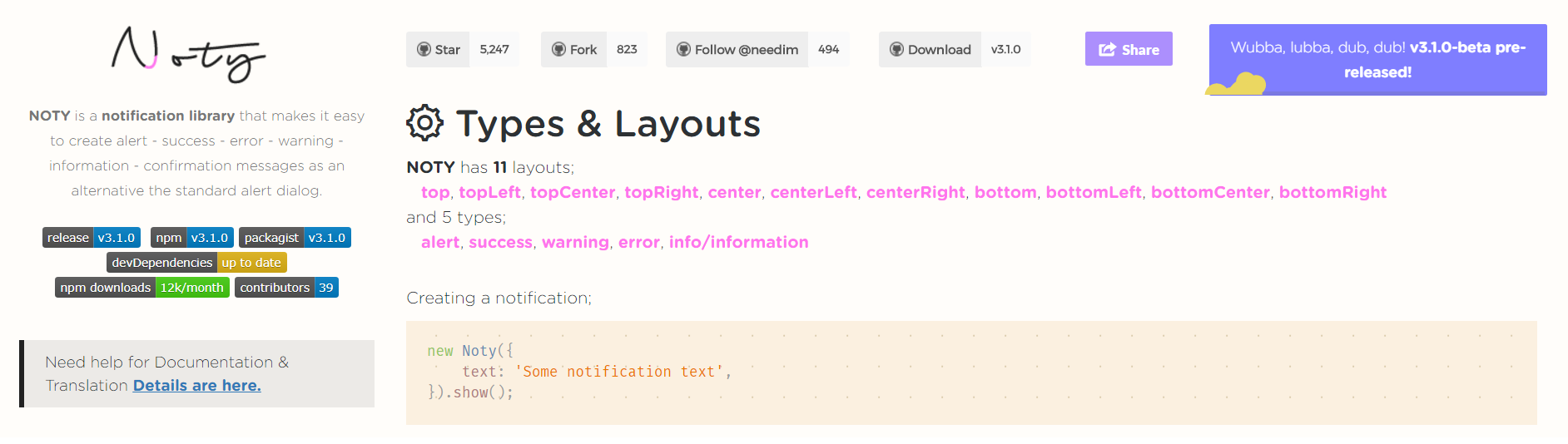
Task: Open the stargazers count 5,247
Action: (x=494, y=50)
